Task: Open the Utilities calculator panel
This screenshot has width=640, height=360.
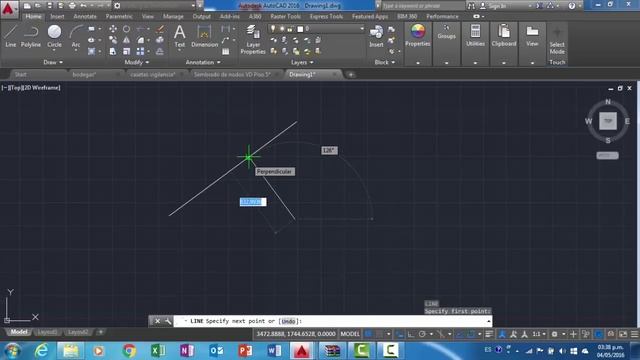Action: [x=475, y=35]
